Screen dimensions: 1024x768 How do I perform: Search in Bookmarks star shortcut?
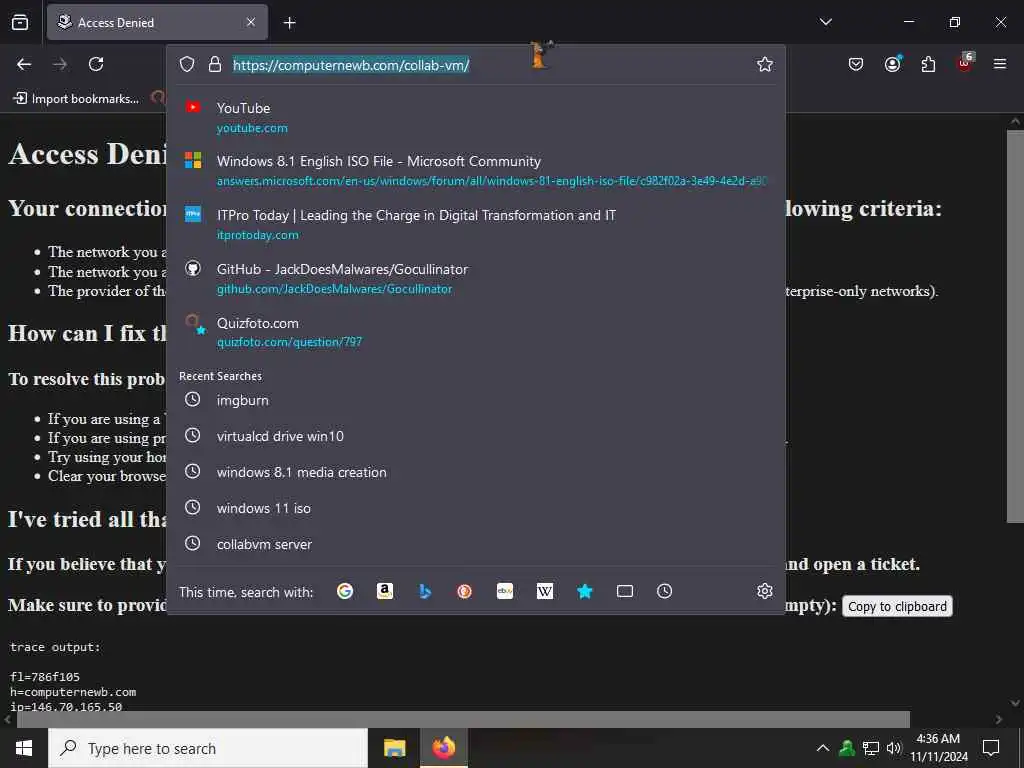tap(584, 591)
